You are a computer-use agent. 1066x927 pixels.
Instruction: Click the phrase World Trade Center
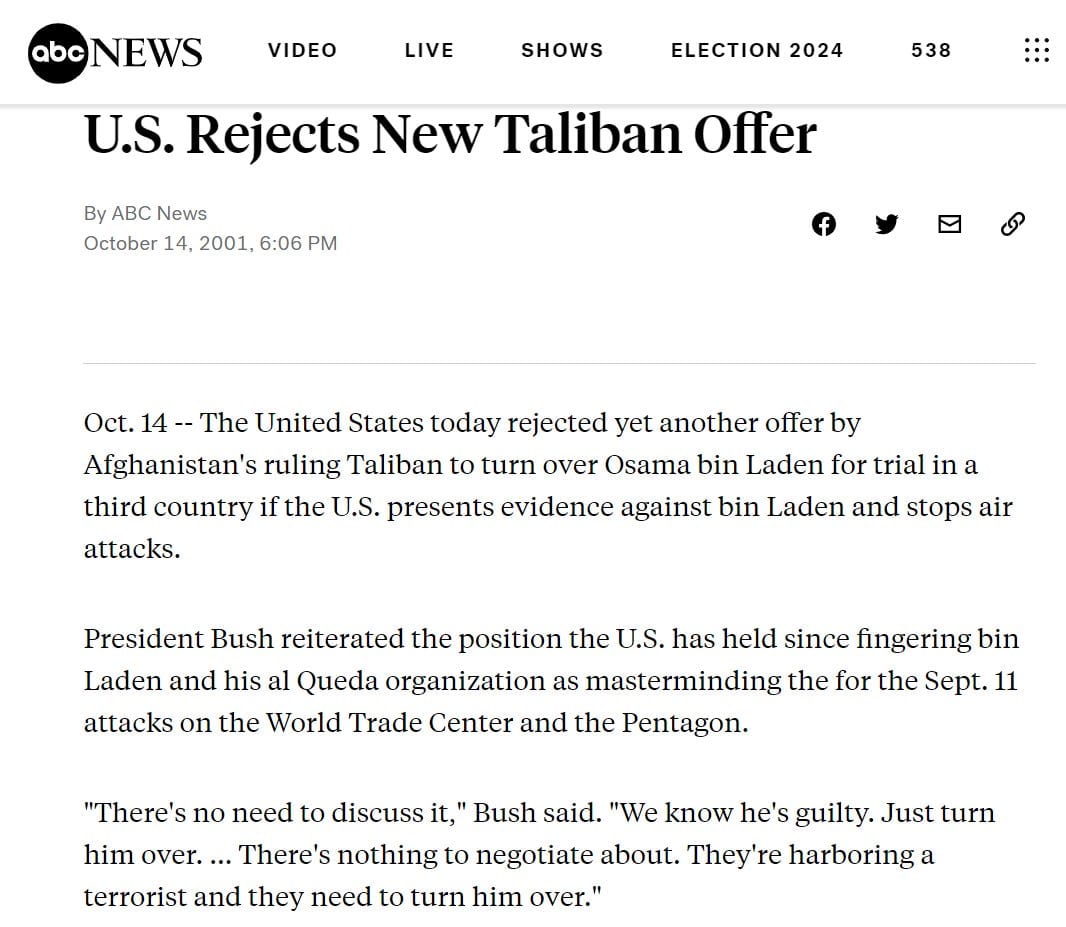[x=389, y=722]
